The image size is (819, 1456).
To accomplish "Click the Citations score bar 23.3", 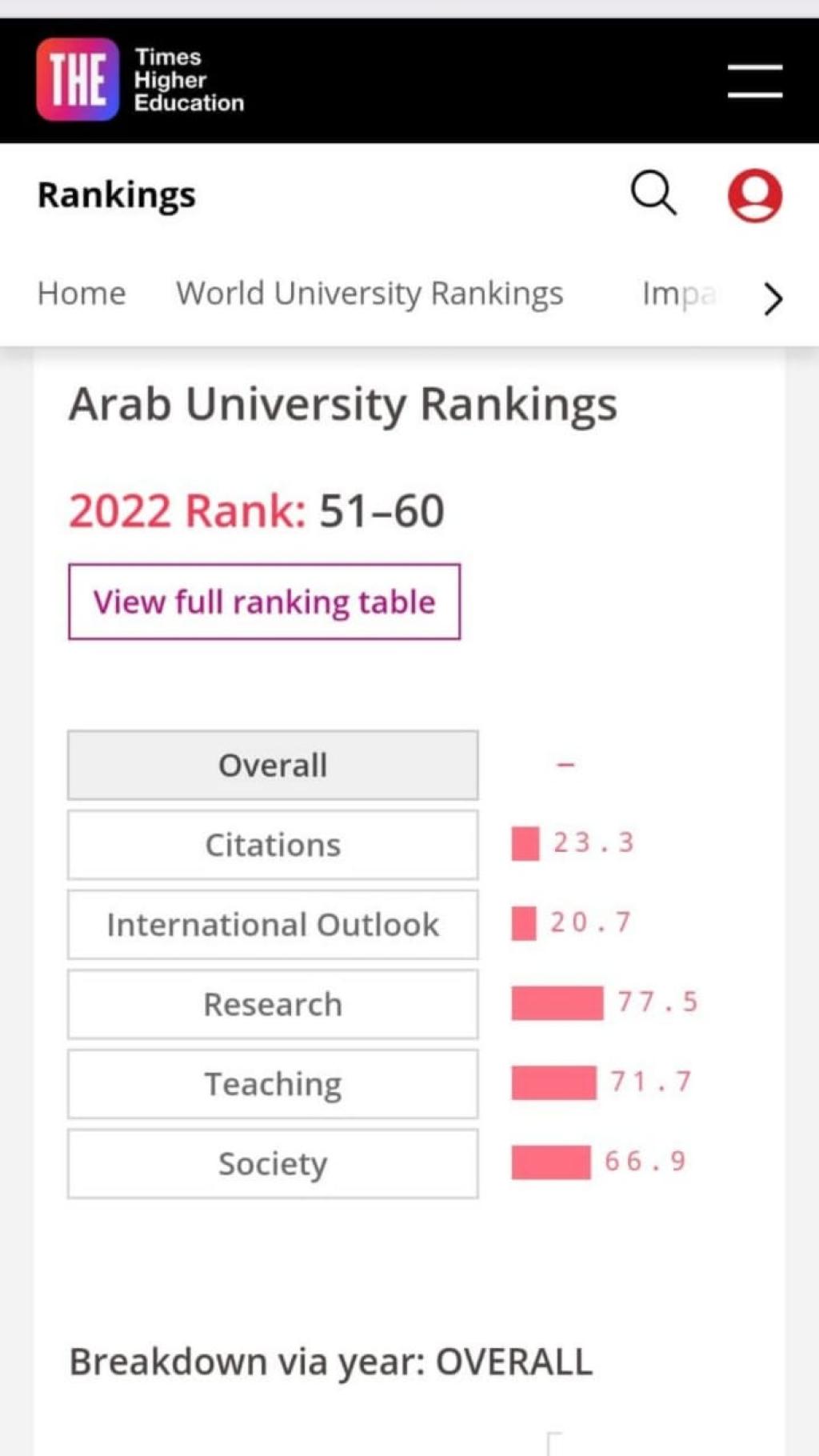I will click(525, 844).
